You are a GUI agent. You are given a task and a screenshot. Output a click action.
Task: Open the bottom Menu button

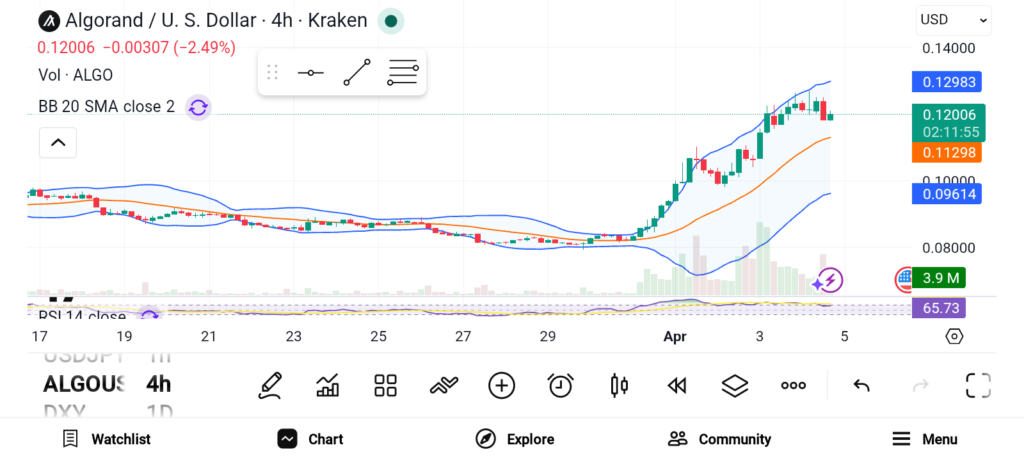click(x=925, y=439)
